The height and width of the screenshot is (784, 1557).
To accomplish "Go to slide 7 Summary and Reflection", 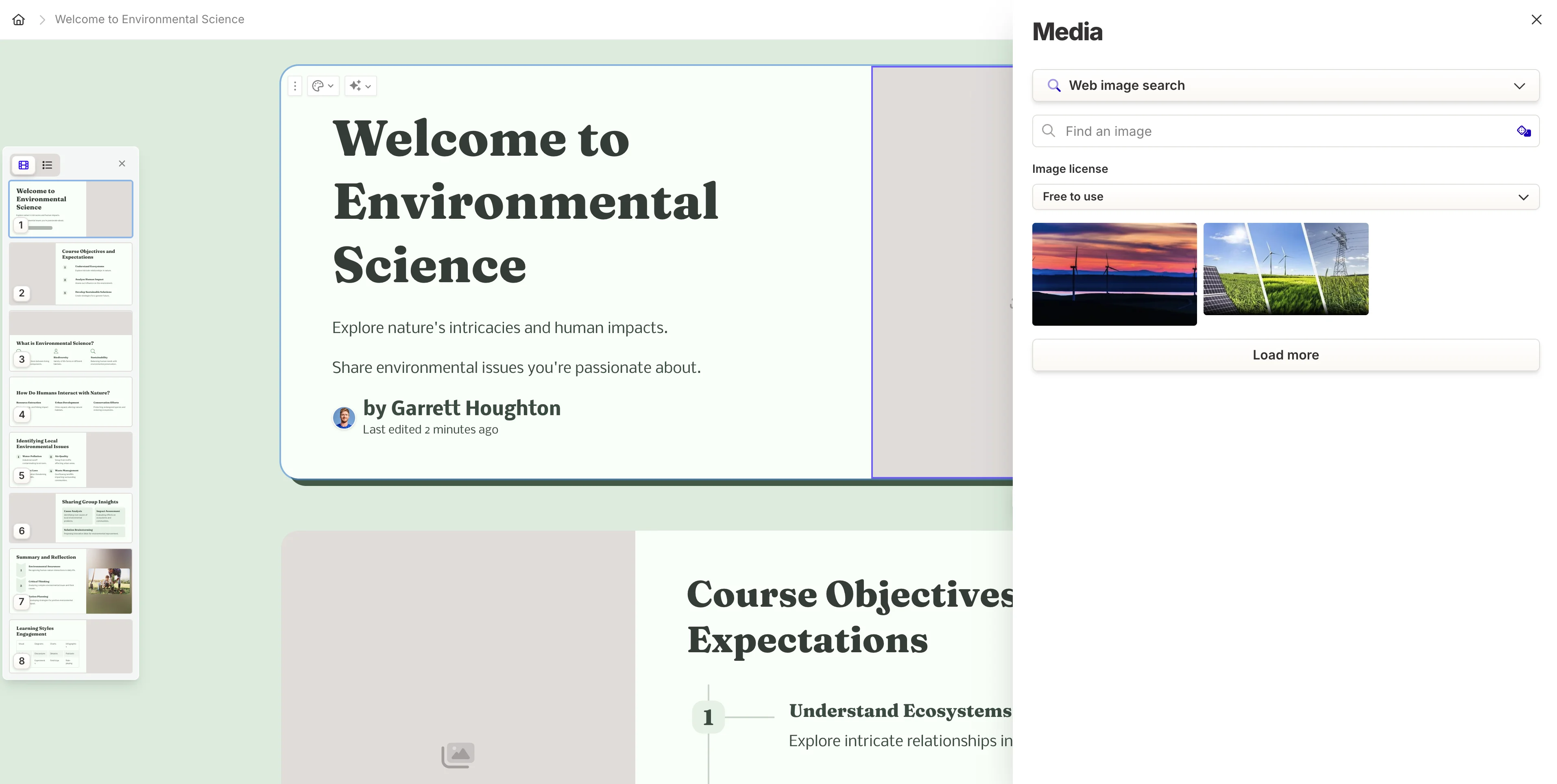I will 71,581.
